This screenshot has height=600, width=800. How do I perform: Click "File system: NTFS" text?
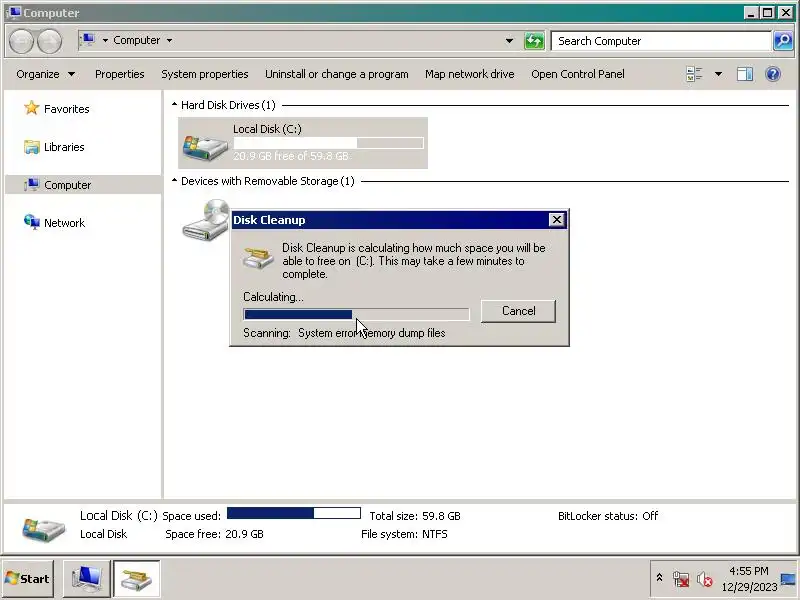click(404, 534)
